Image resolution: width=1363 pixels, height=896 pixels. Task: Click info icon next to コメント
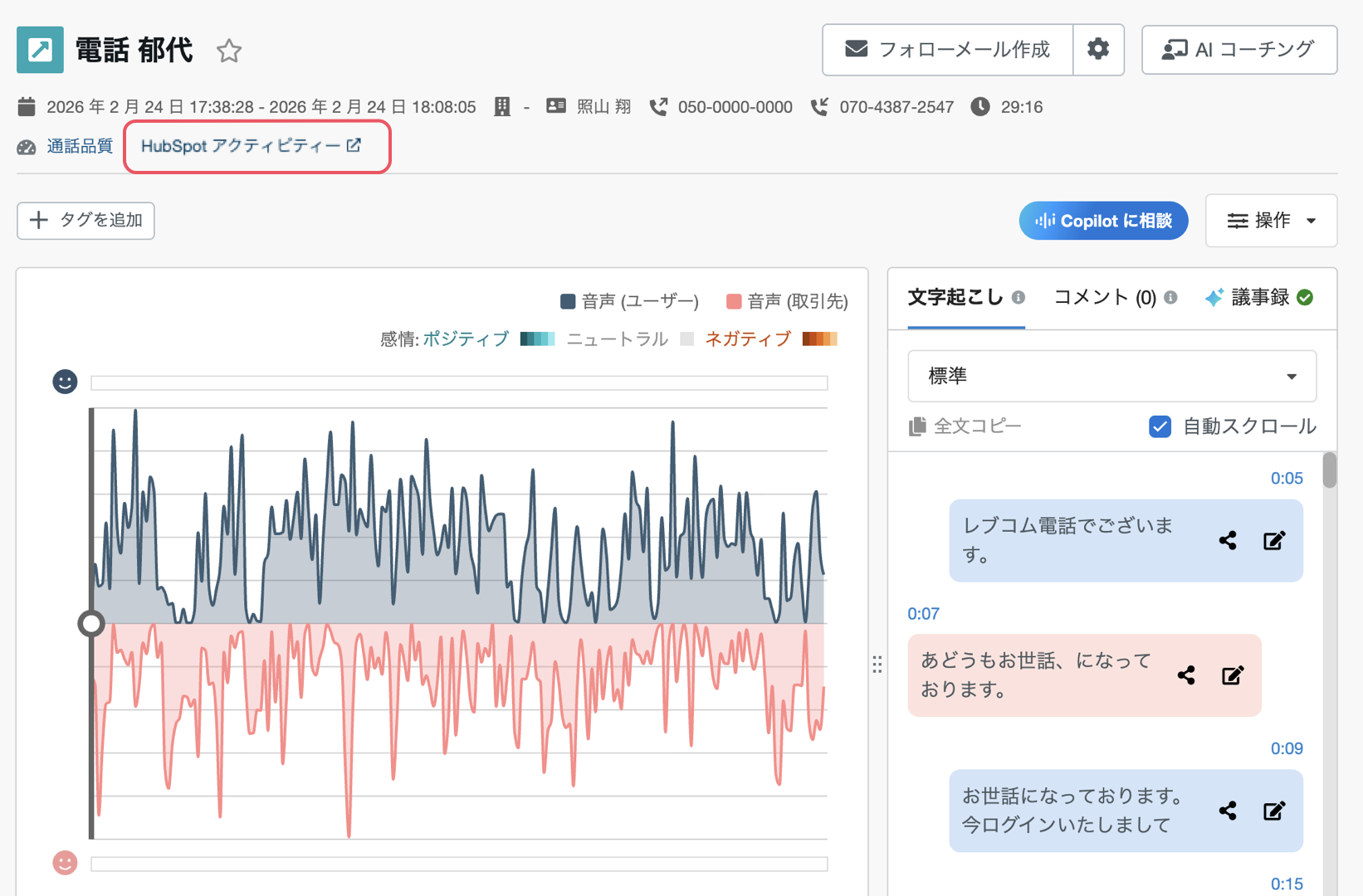click(x=1170, y=297)
